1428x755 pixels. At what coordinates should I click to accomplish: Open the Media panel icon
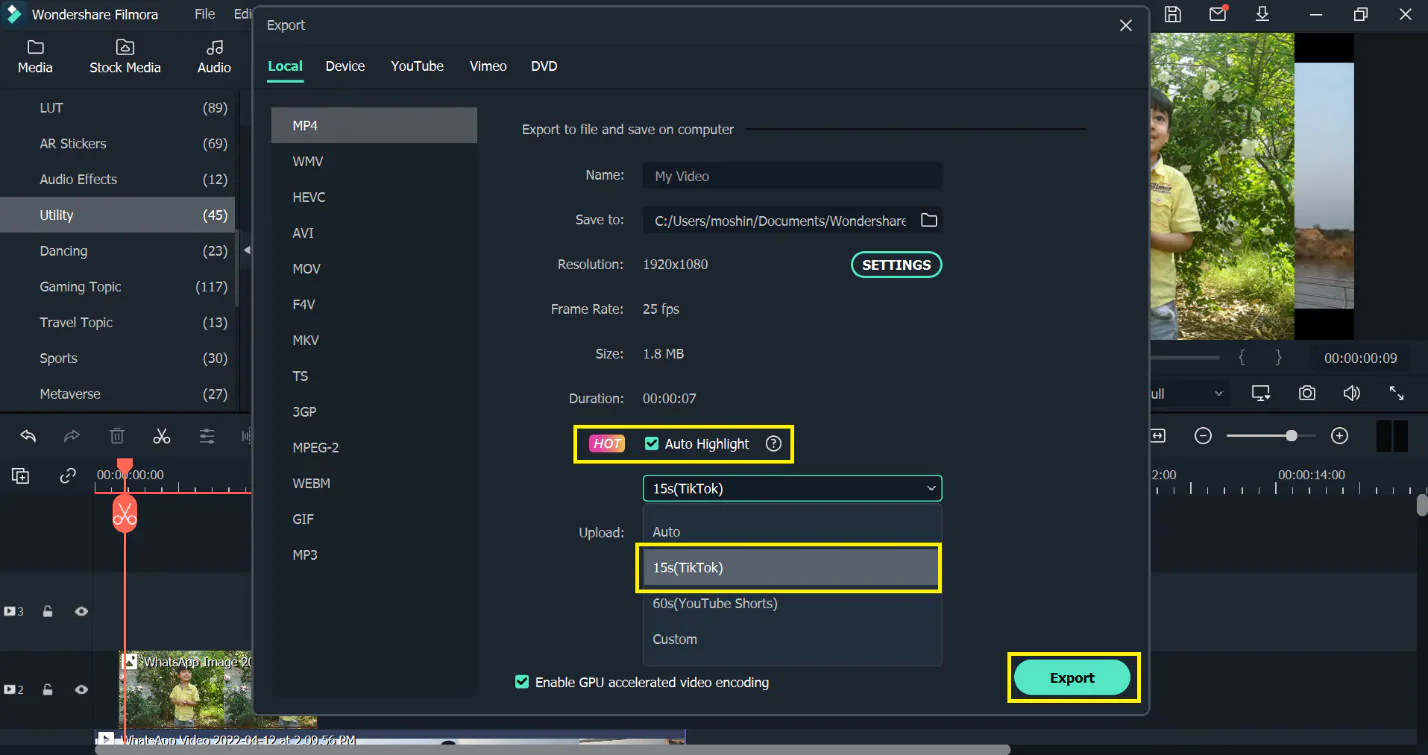coord(35,47)
